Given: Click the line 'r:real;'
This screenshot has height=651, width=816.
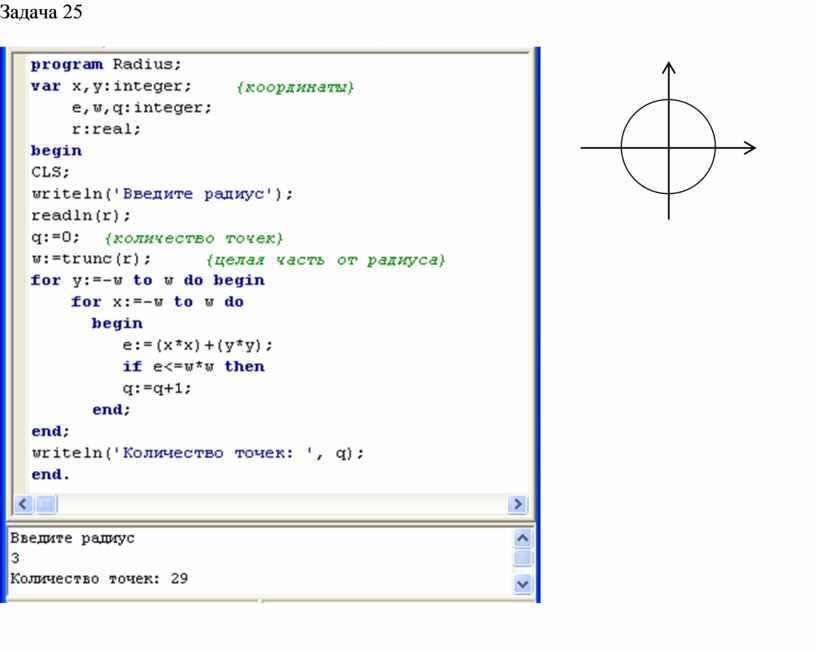Looking at the screenshot, I should (x=106, y=129).
